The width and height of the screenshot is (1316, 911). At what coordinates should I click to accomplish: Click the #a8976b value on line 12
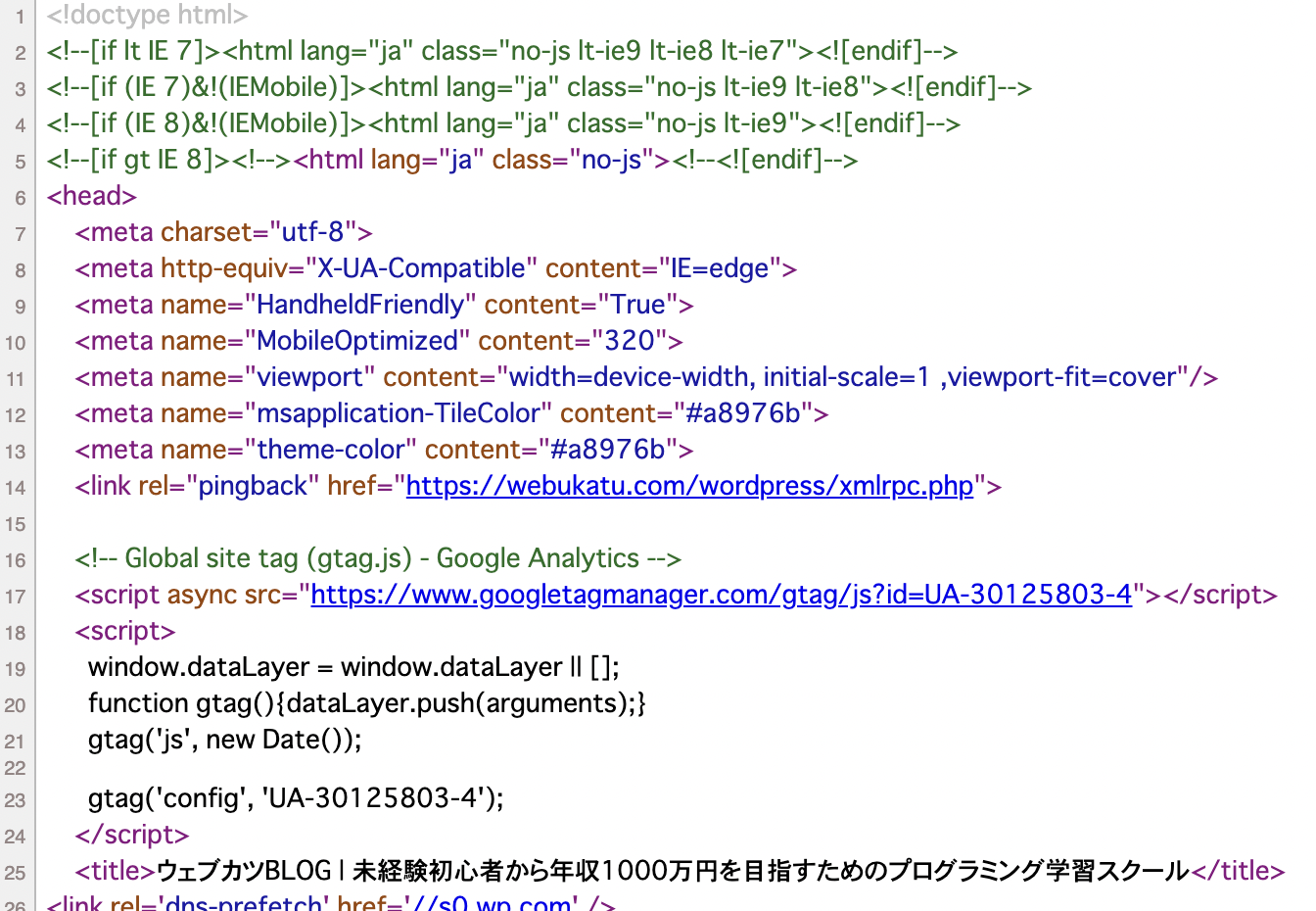tap(744, 413)
